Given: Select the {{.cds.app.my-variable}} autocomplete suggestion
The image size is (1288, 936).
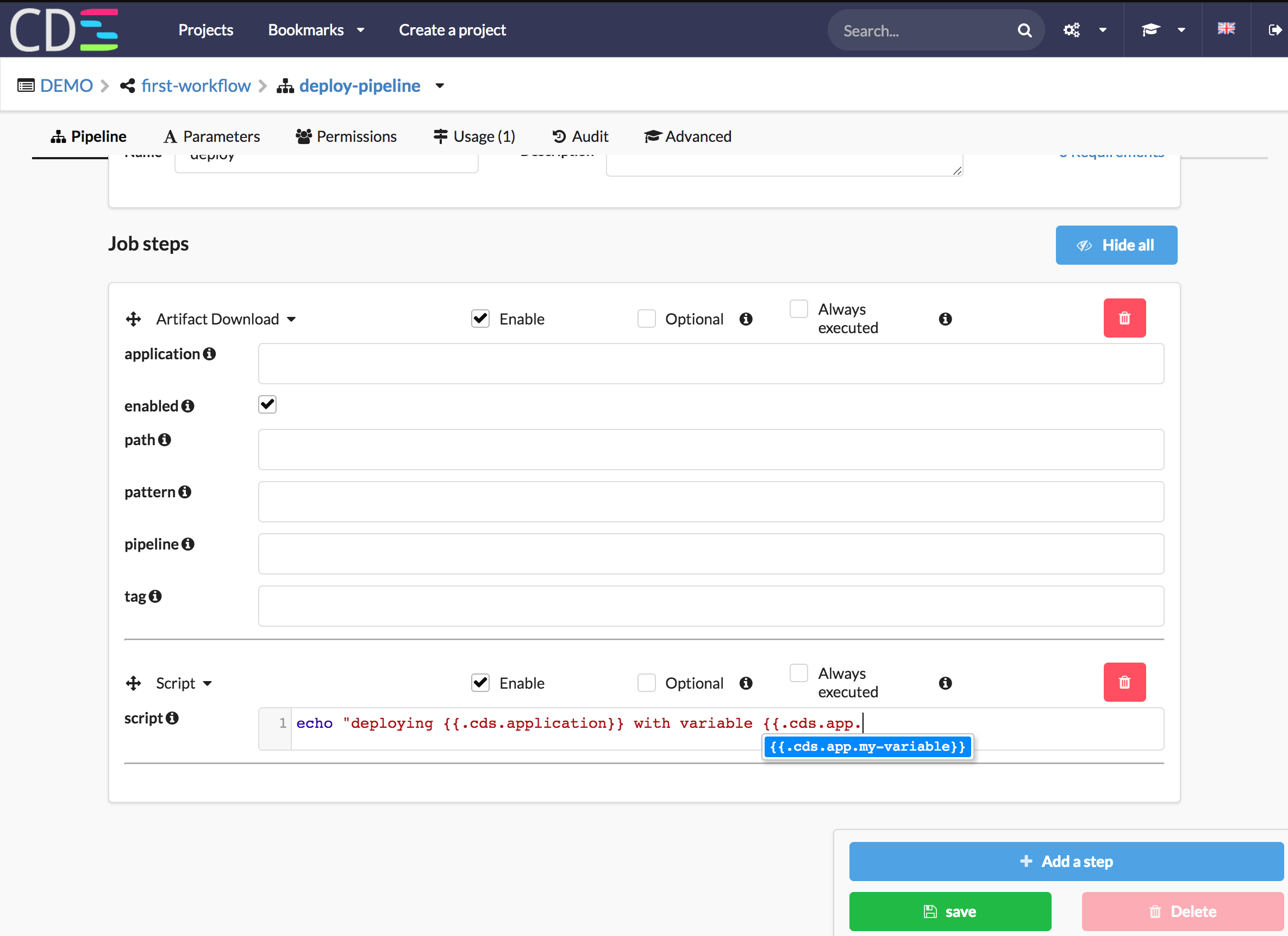Looking at the screenshot, I should (867, 746).
